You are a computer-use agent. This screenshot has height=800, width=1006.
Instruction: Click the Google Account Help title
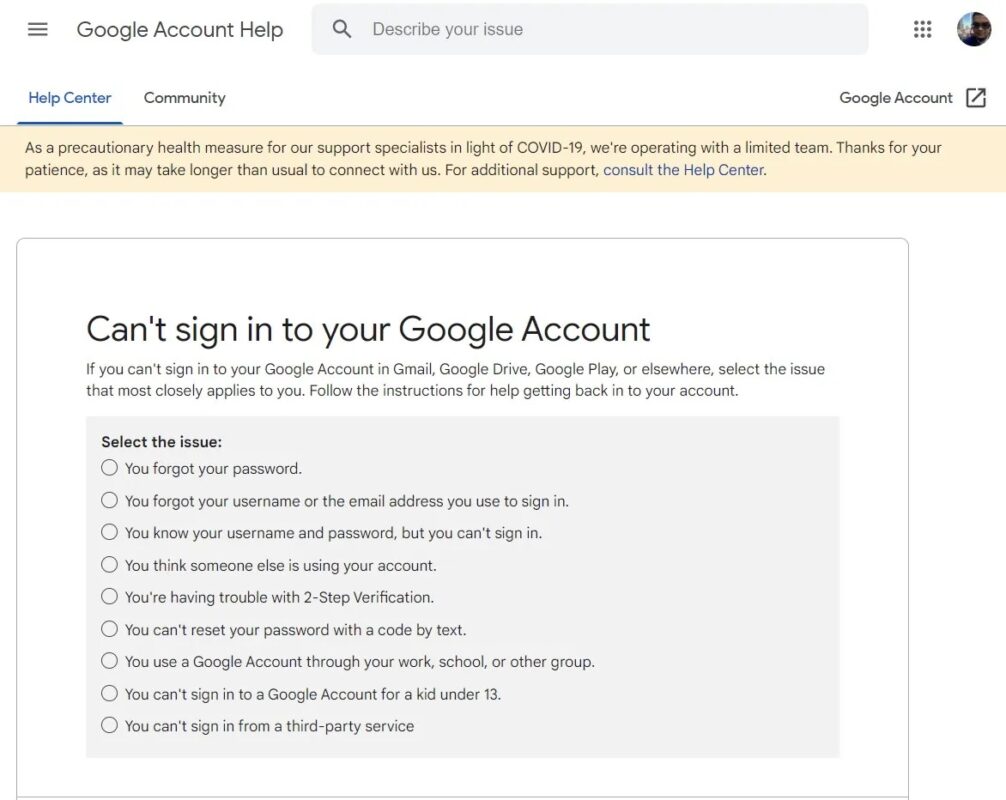pos(180,29)
